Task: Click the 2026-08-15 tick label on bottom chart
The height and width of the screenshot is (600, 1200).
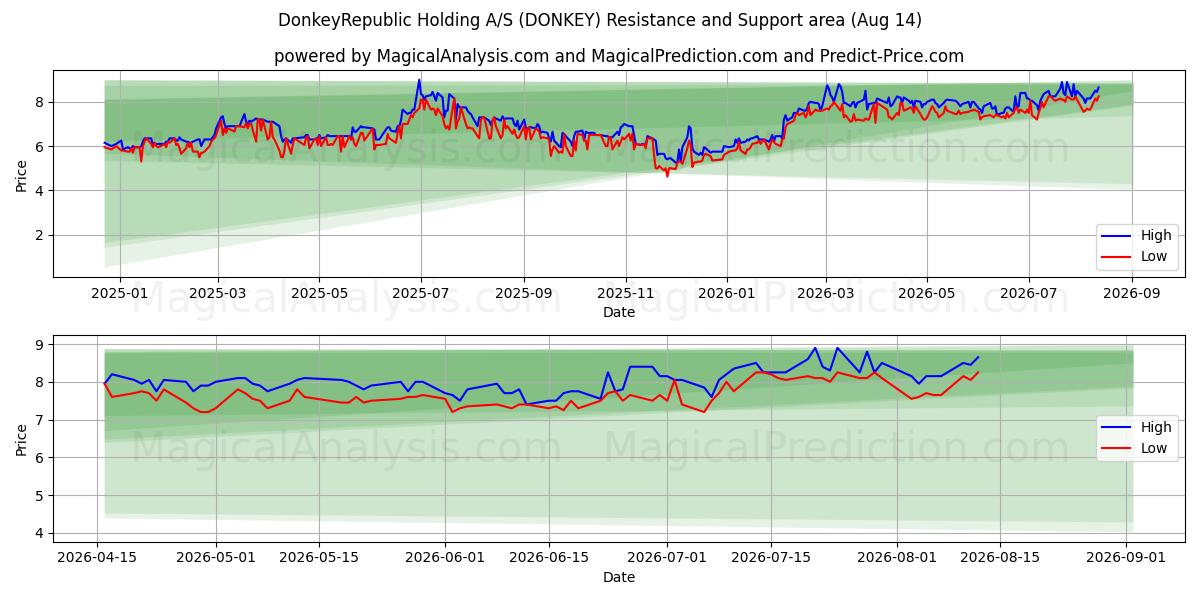Action: pyautogui.click(x=1000, y=560)
